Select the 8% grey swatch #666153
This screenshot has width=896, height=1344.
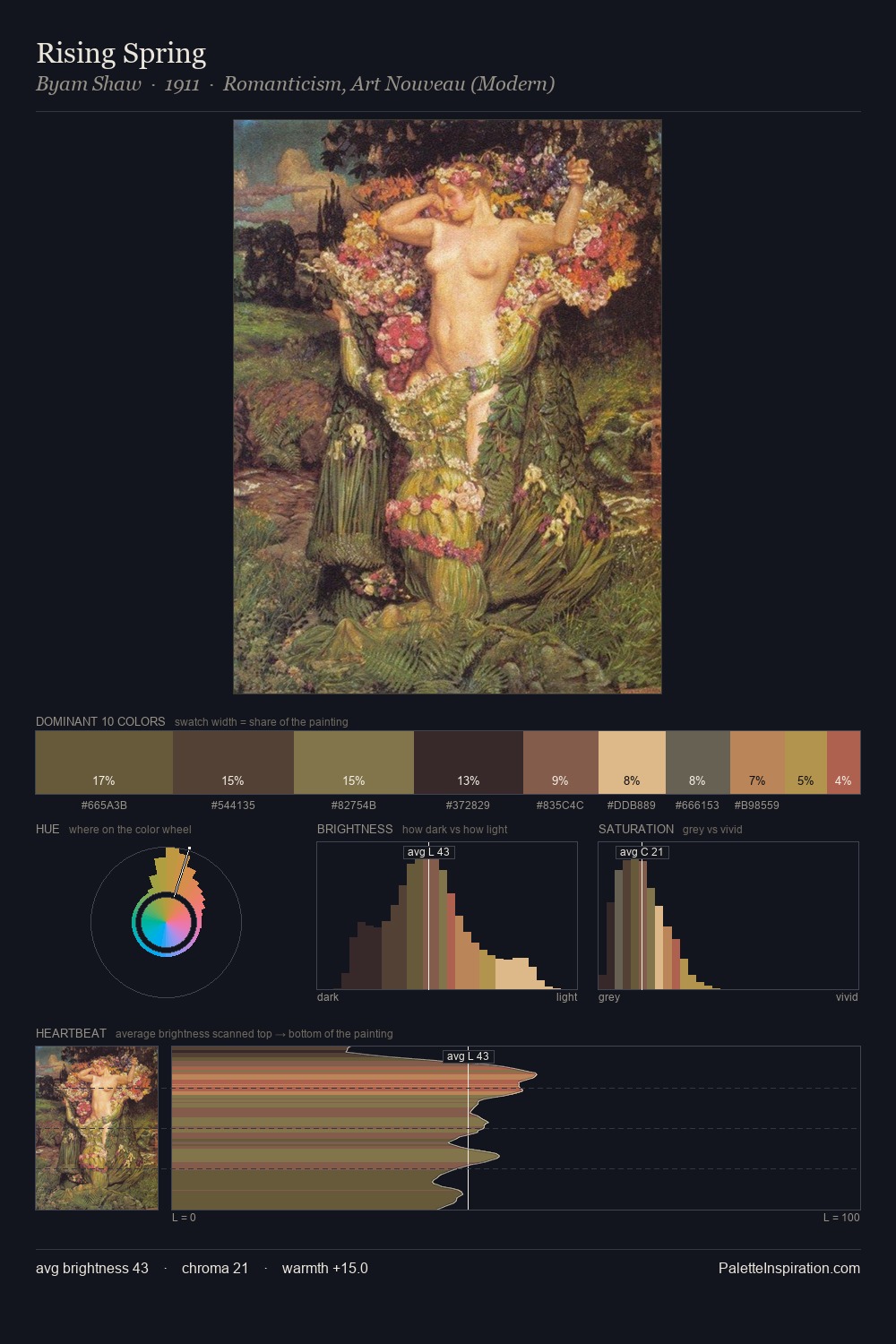(698, 762)
